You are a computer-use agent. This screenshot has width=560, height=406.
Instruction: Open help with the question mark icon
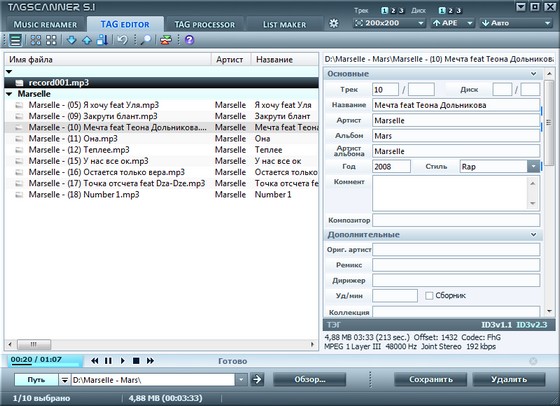[x=189, y=40]
